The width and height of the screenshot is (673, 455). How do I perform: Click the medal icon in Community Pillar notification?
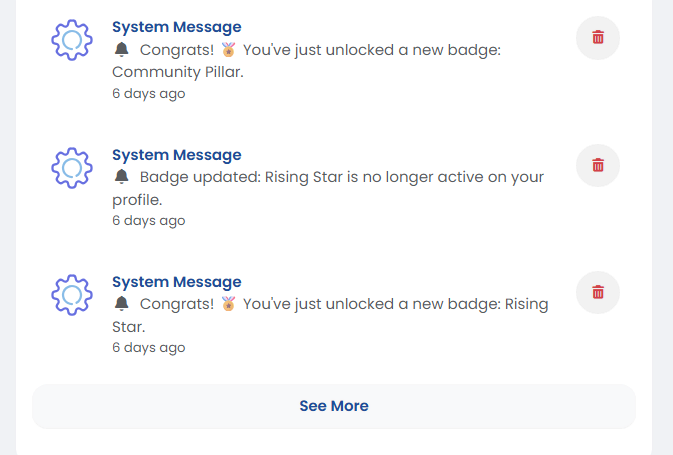229,49
